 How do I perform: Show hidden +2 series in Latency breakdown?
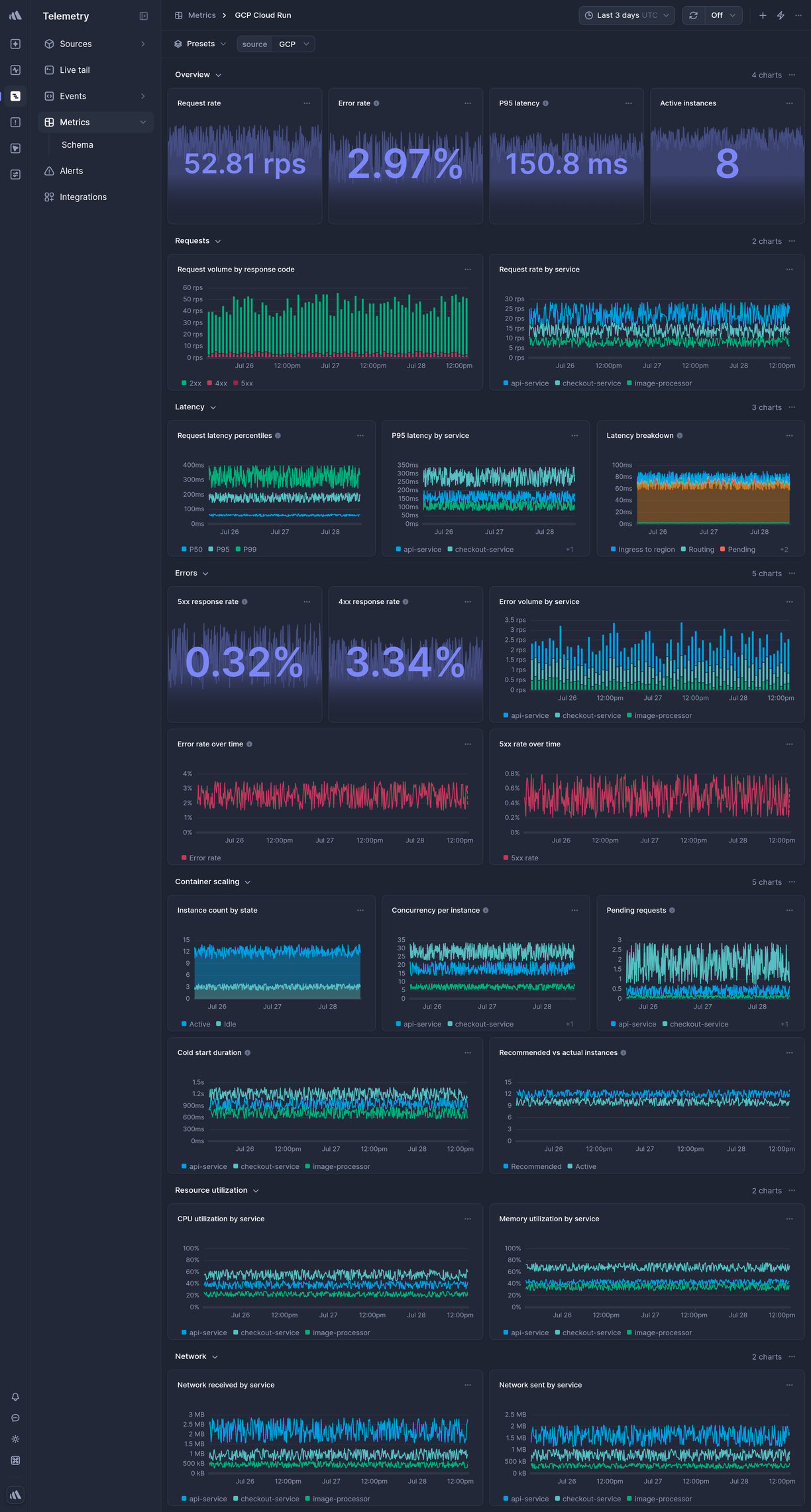point(784,550)
